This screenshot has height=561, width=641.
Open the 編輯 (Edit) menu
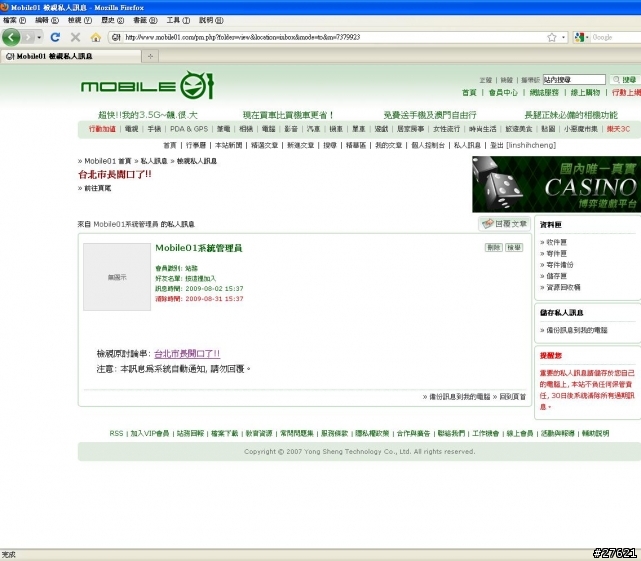[x=47, y=20]
